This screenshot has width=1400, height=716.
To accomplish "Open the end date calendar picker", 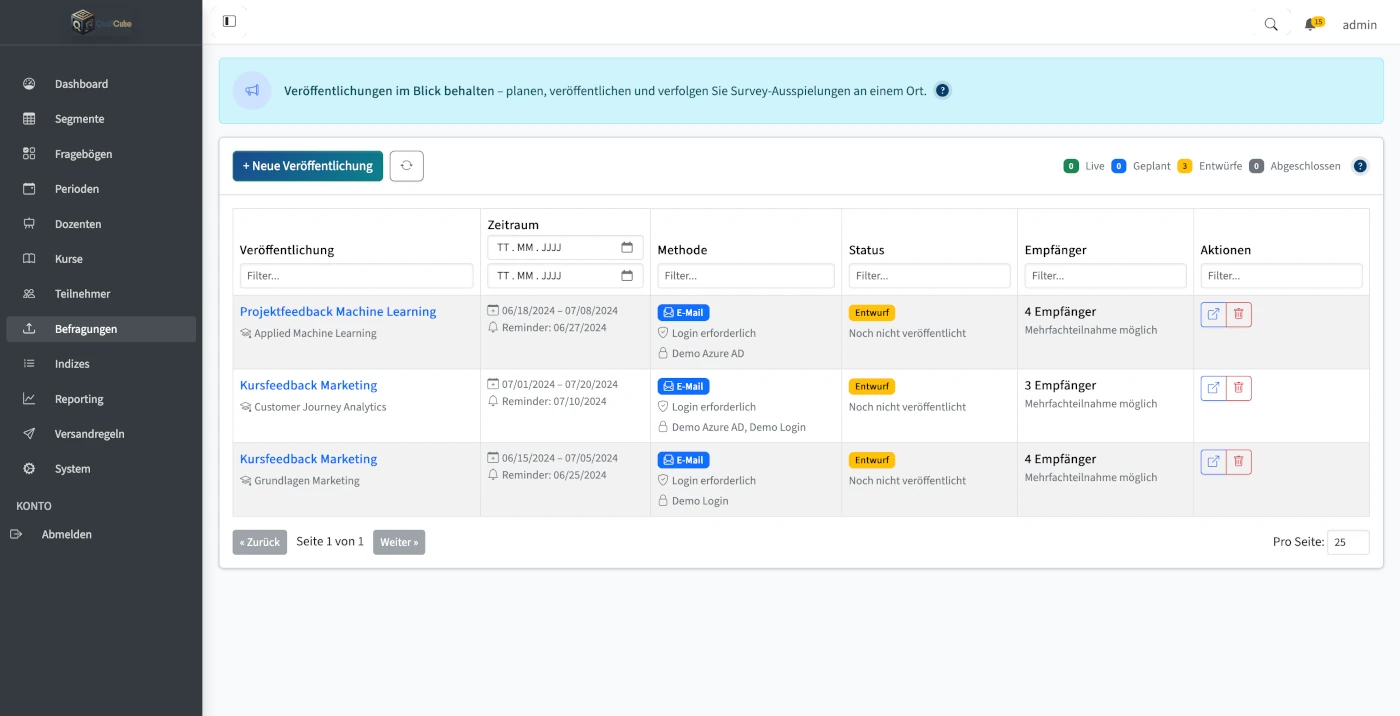I will [627, 275].
